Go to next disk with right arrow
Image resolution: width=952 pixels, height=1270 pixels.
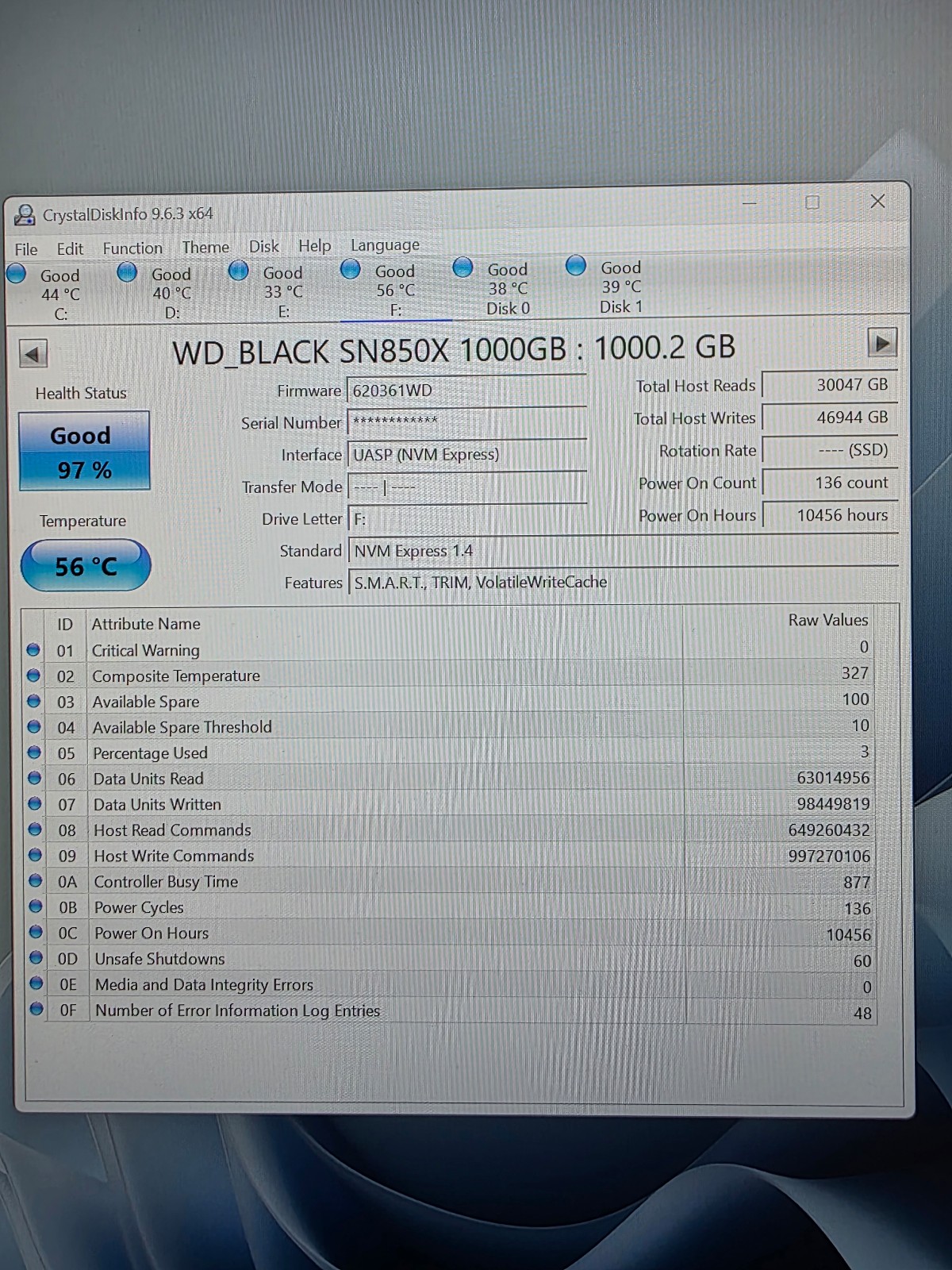pyautogui.click(x=882, y=343)
